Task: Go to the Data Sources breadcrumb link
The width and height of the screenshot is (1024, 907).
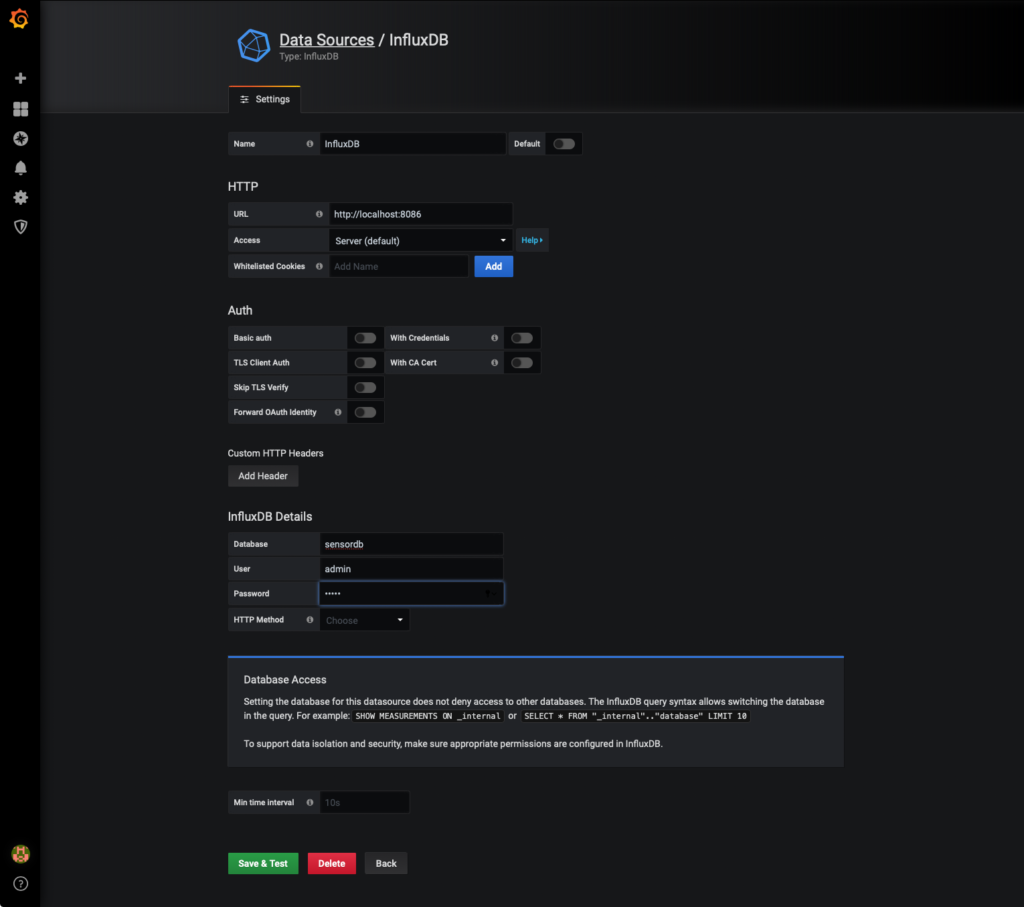Action: pyautogui.click(x=327, y=40)
